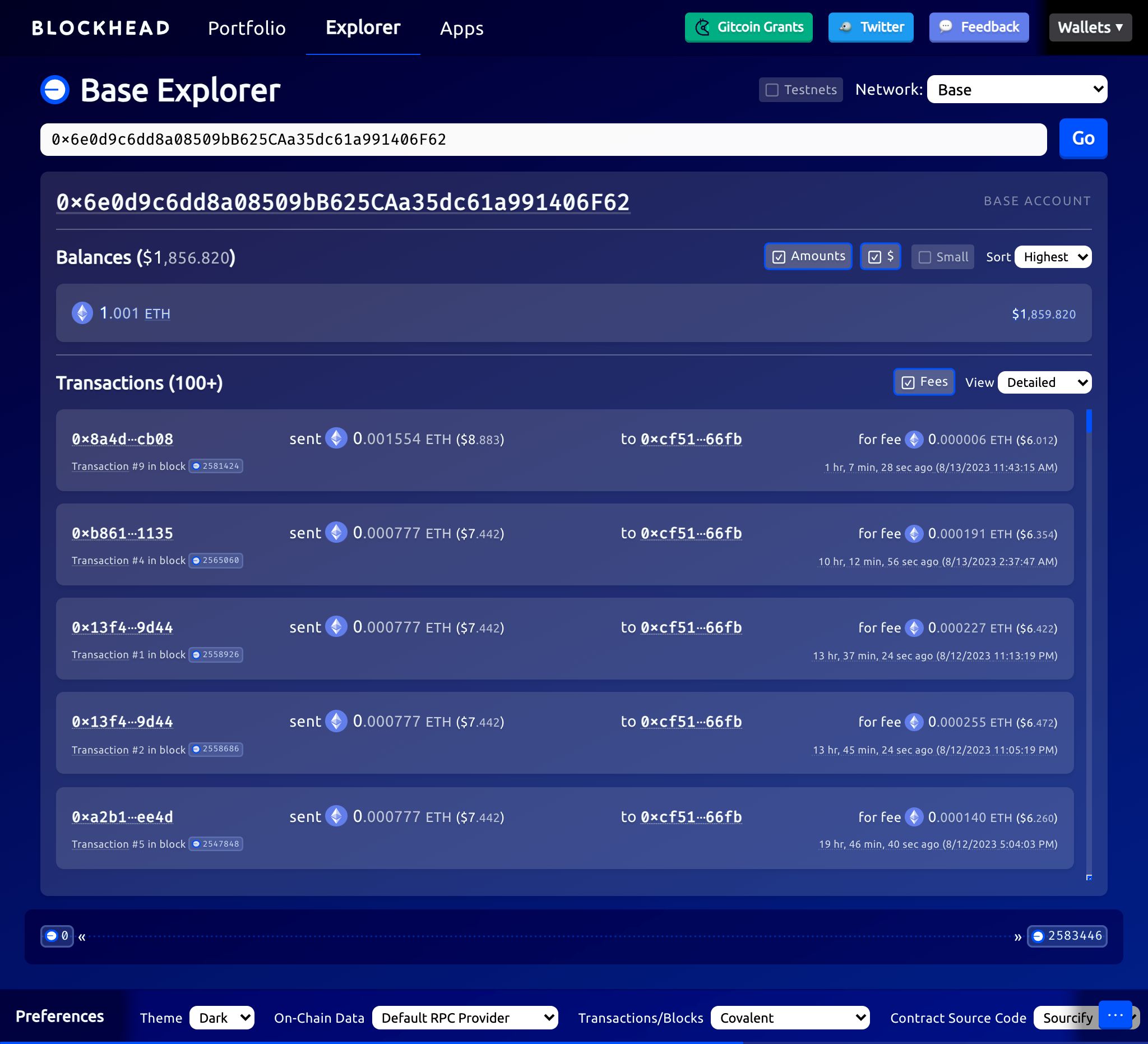Open the View dropdown set to Detailed

coord(1044,382)
